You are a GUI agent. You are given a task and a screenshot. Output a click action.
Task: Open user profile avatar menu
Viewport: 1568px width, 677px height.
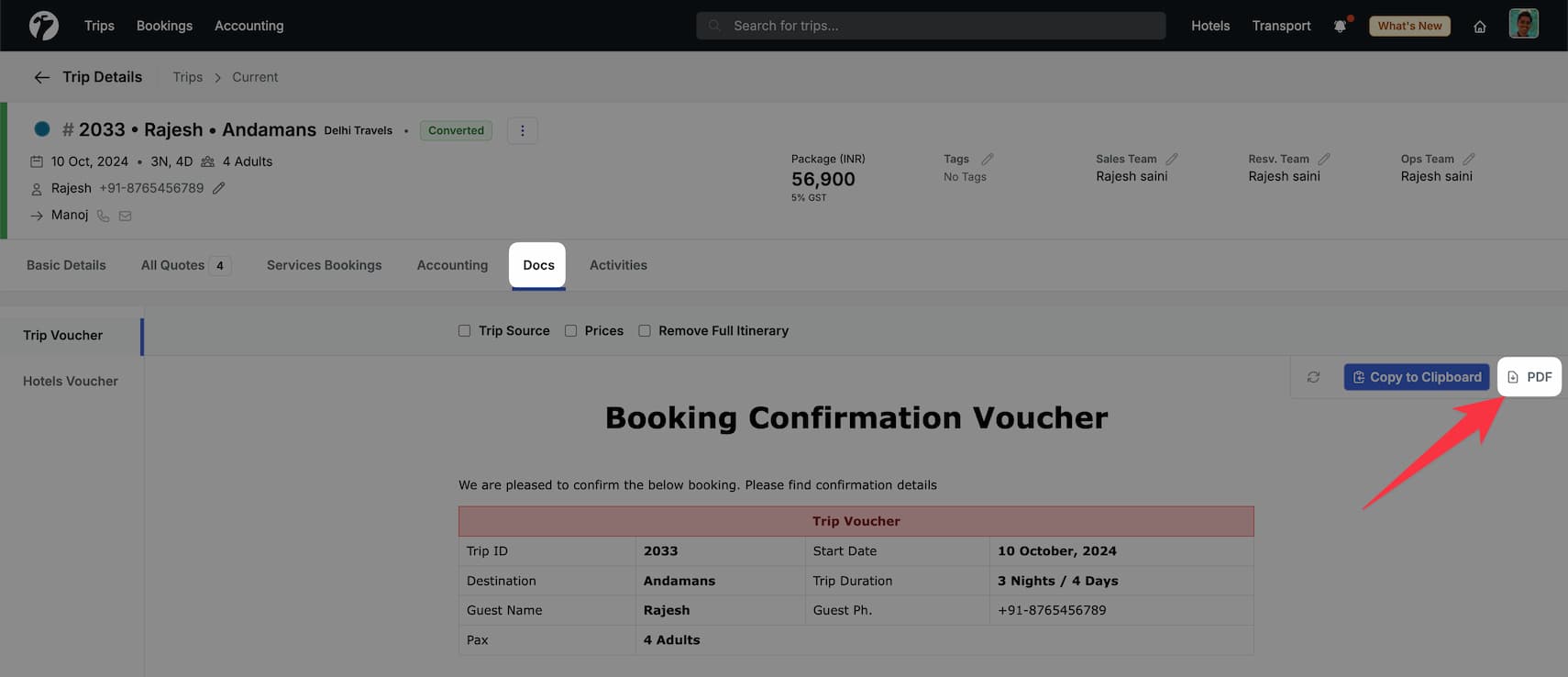pos(1523,24)
